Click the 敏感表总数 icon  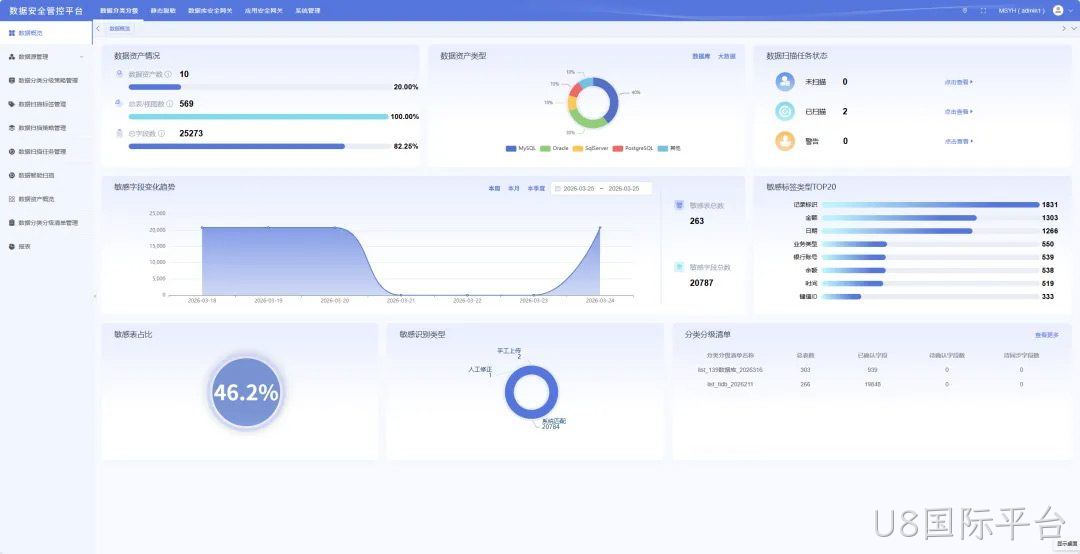point(678,205)
